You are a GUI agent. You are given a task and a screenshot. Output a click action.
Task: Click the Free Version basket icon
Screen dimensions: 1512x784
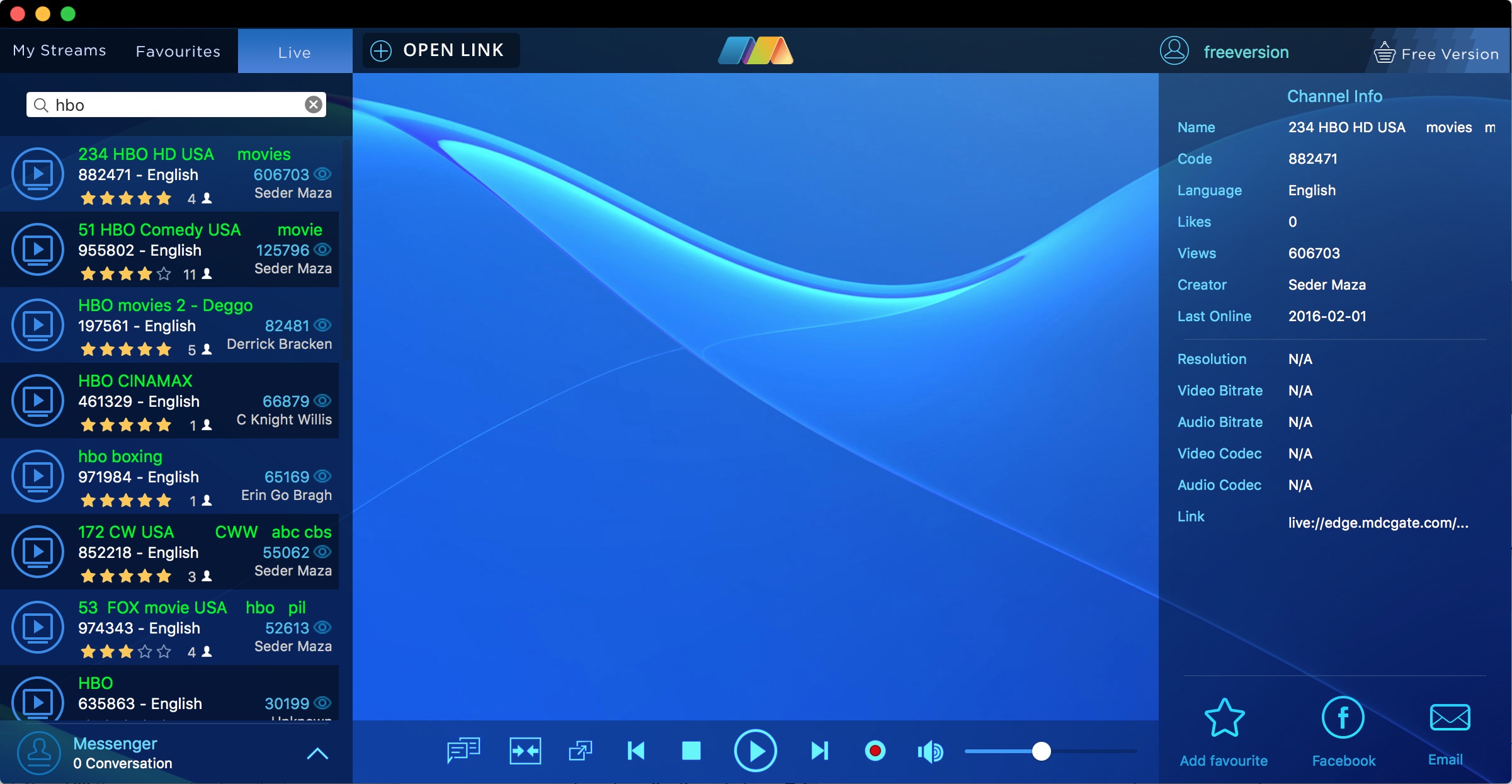coord(1384,52)
